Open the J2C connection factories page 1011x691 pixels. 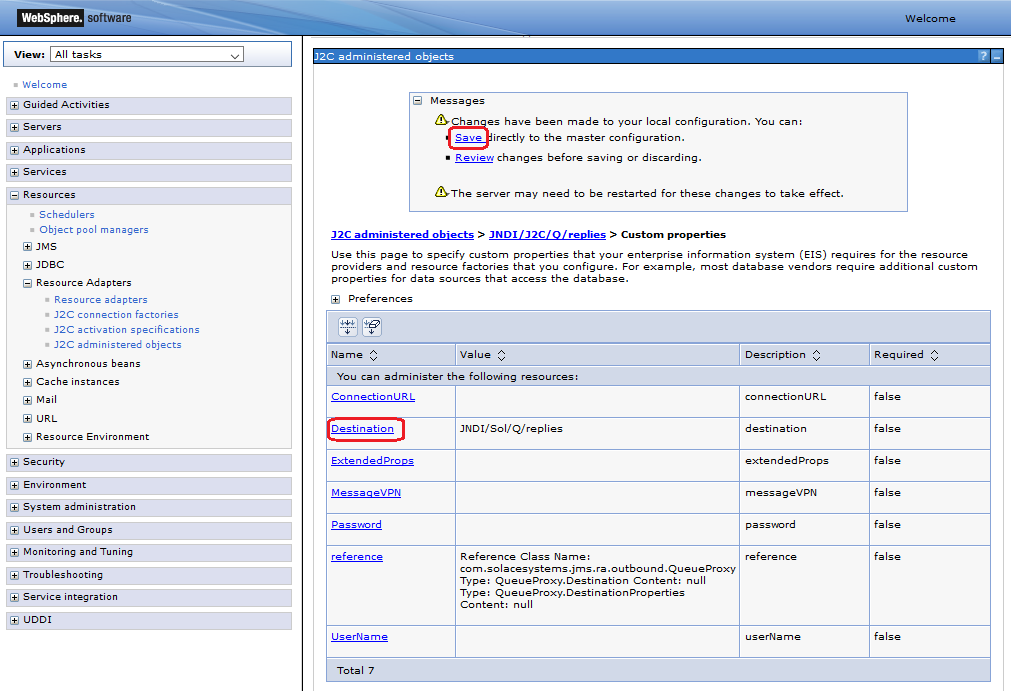(116, 315)
